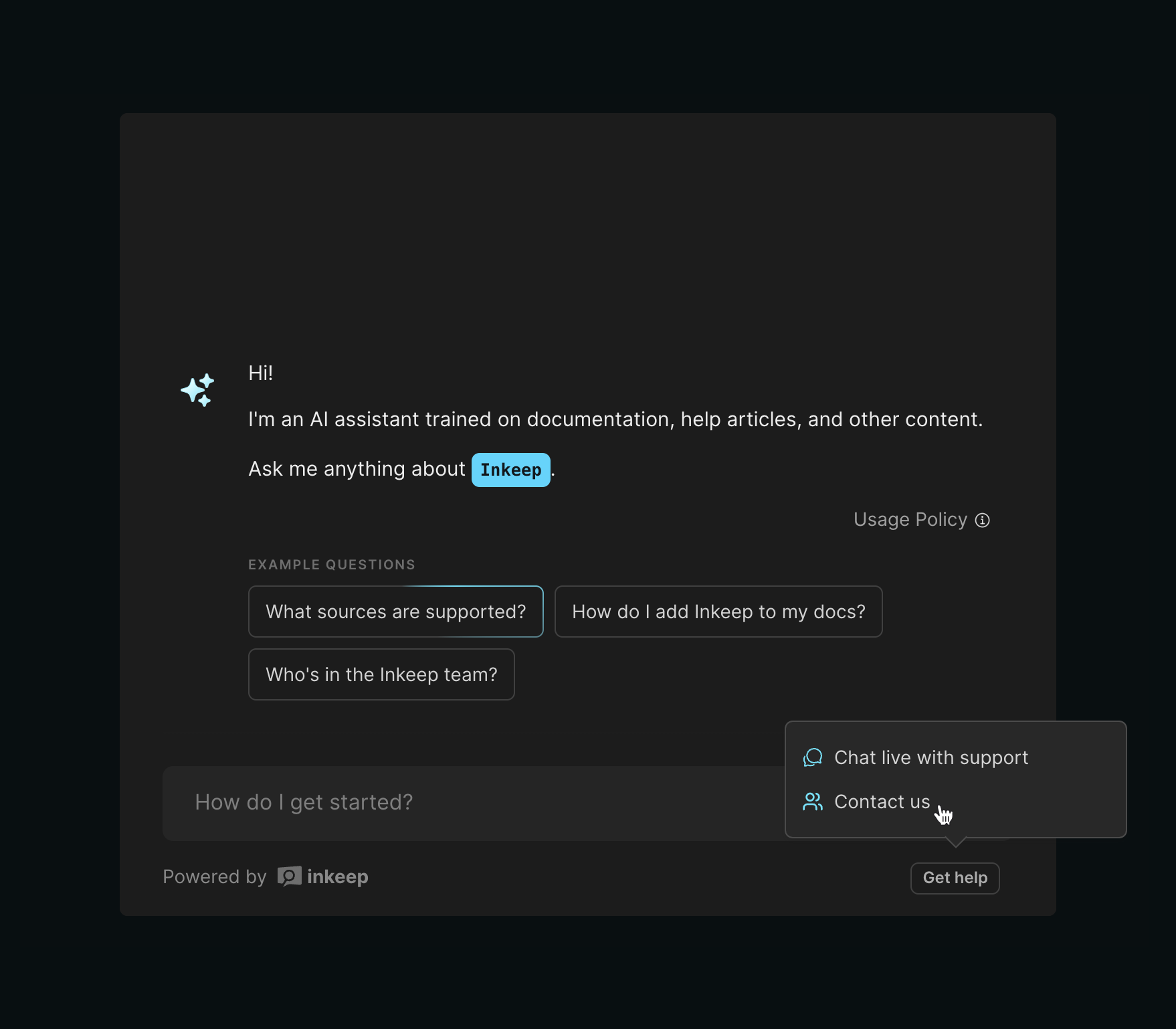Click the 'Hi!' greeting text
The height and width of the screenshot is (1029, 1176).
click(260, 373)
